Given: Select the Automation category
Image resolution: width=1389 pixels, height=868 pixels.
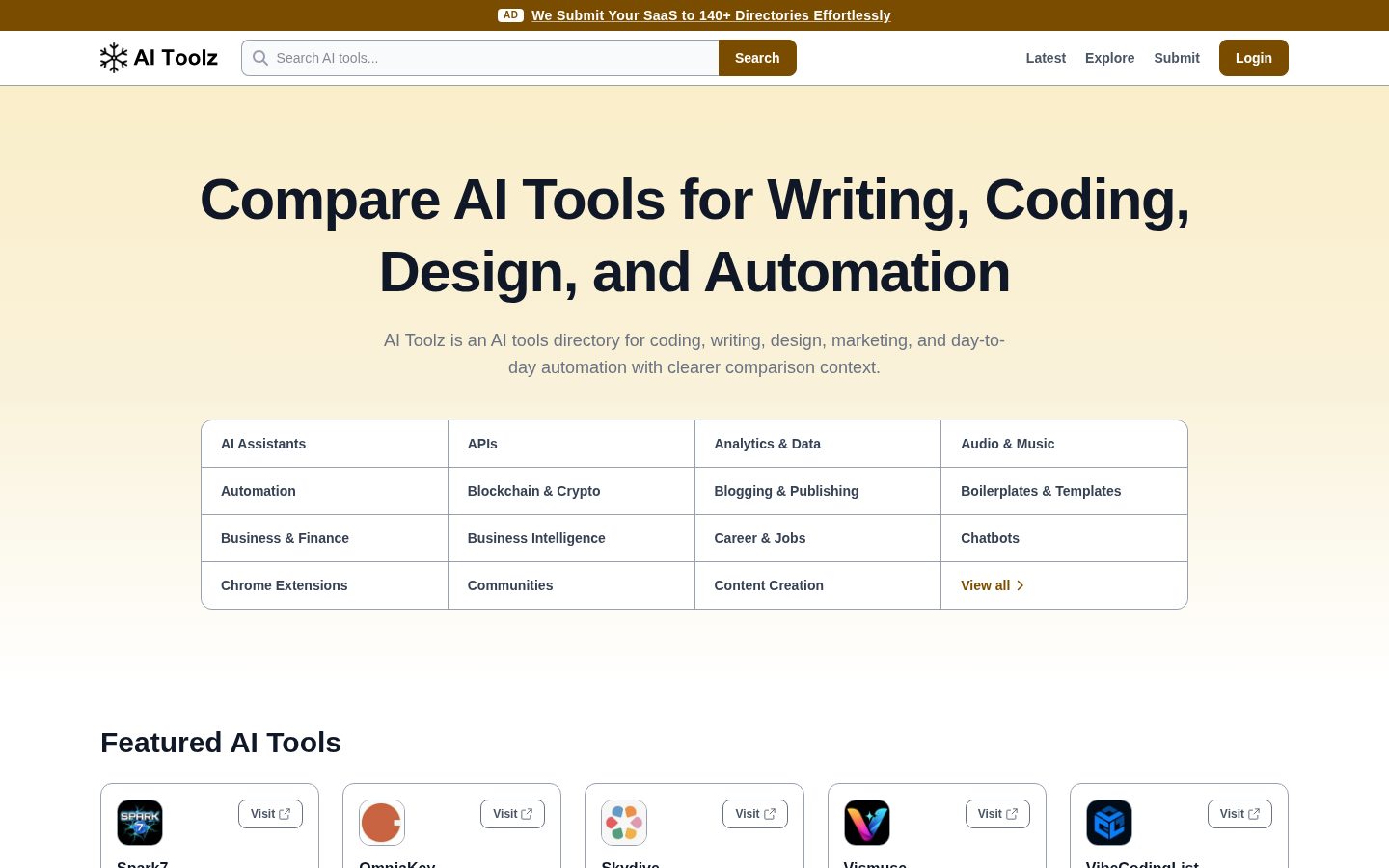Looking at the screenshot, I should point(324,491).
